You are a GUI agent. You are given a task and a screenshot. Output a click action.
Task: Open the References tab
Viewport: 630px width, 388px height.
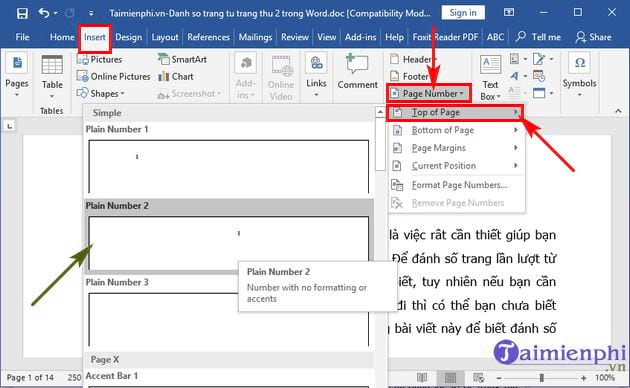(x=208, y=37)
